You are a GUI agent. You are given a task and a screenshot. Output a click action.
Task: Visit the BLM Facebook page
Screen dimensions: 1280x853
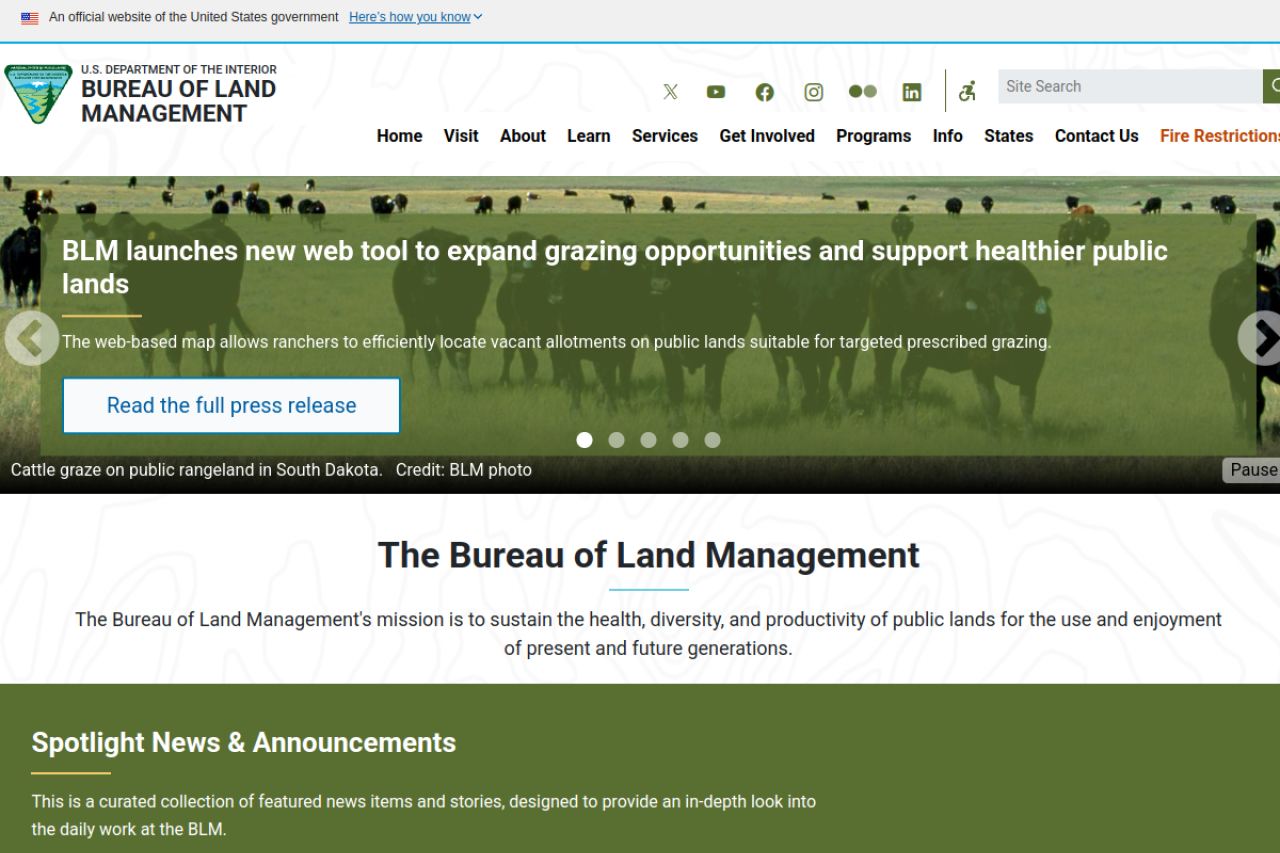(x=765, y=92)
